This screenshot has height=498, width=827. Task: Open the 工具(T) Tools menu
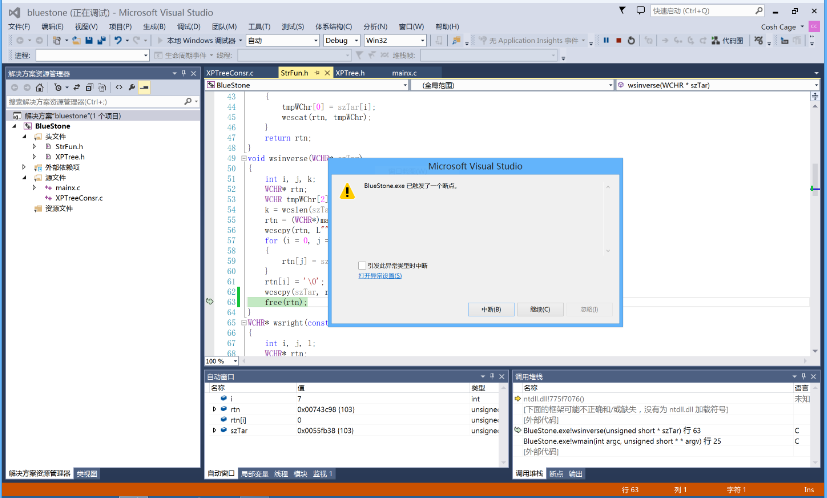pos(259,26)
